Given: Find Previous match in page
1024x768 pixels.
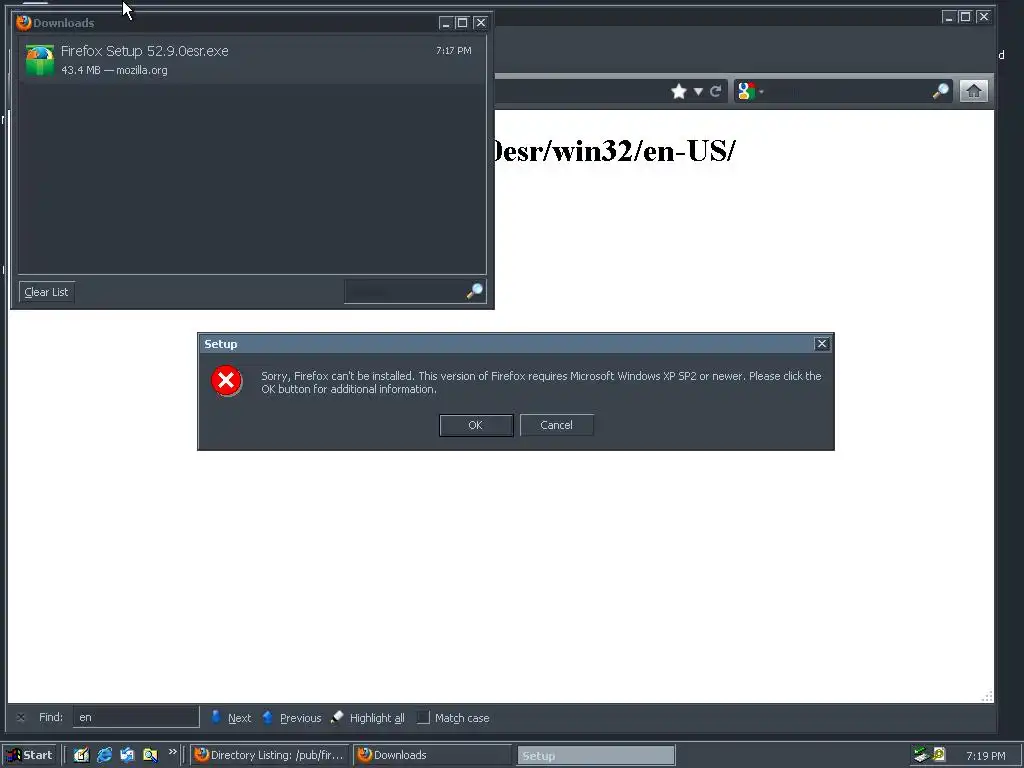Looking at the screenshot, I should click(292, 717).
